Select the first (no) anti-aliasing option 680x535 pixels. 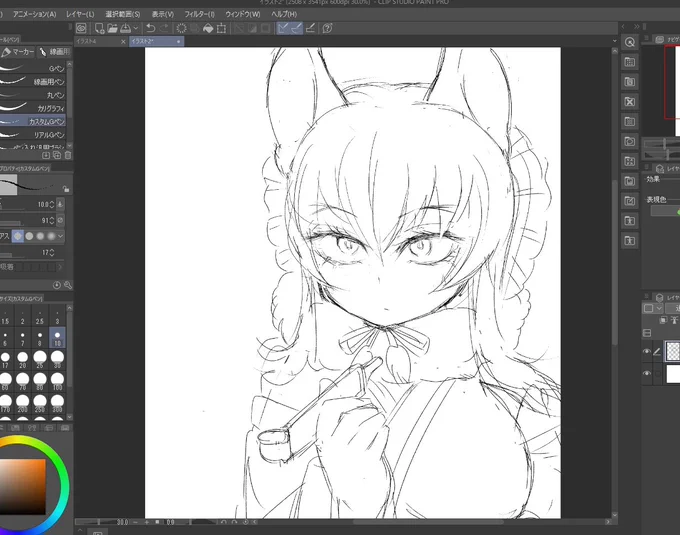[18, 236]
